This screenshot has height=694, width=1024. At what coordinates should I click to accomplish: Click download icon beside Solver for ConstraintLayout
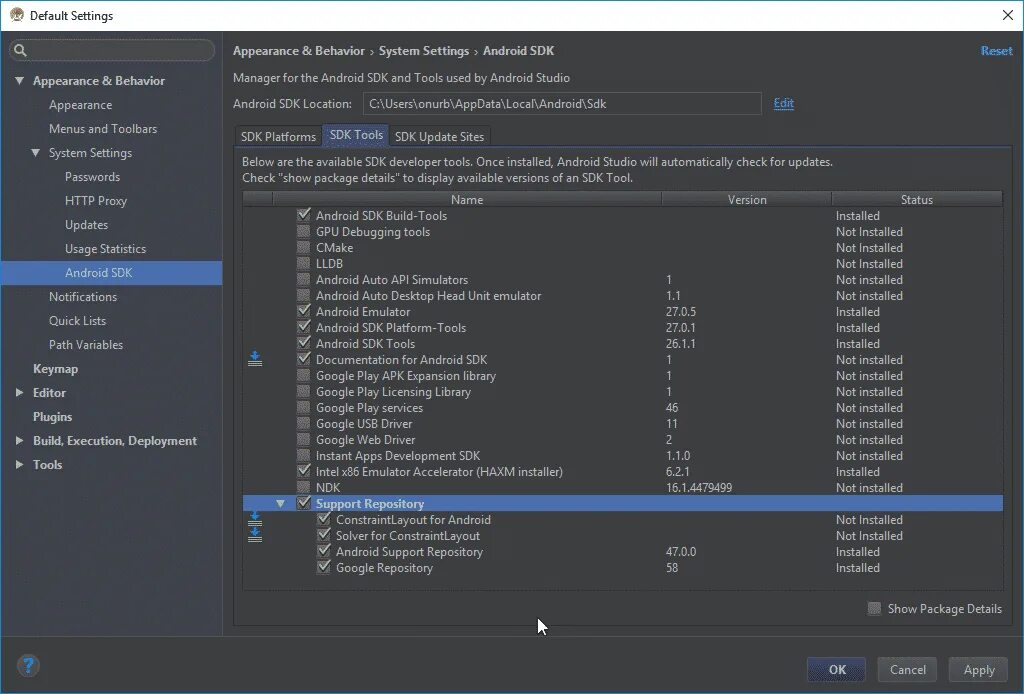tap(255, 535)
